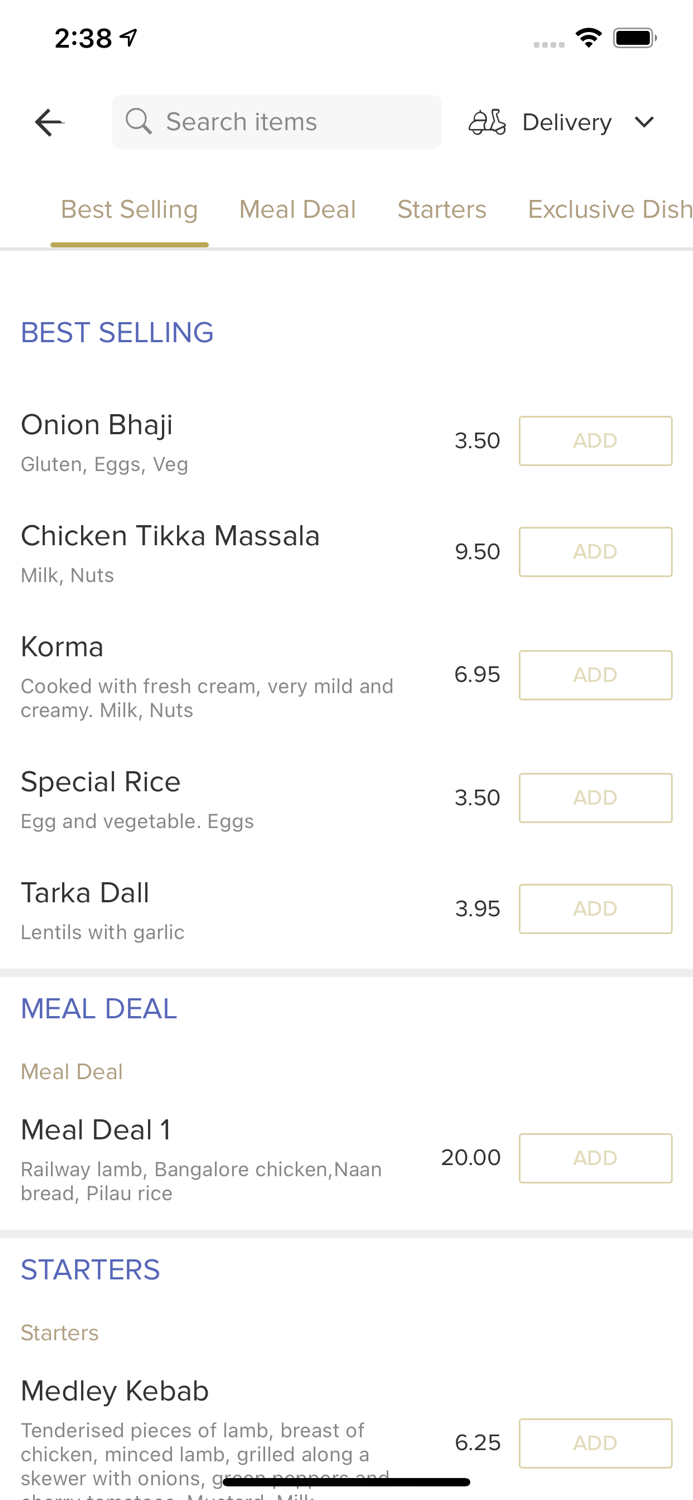Tap the battery status icon
Viewport: 693px width, 1500px height.
click(x=634, y=38)
